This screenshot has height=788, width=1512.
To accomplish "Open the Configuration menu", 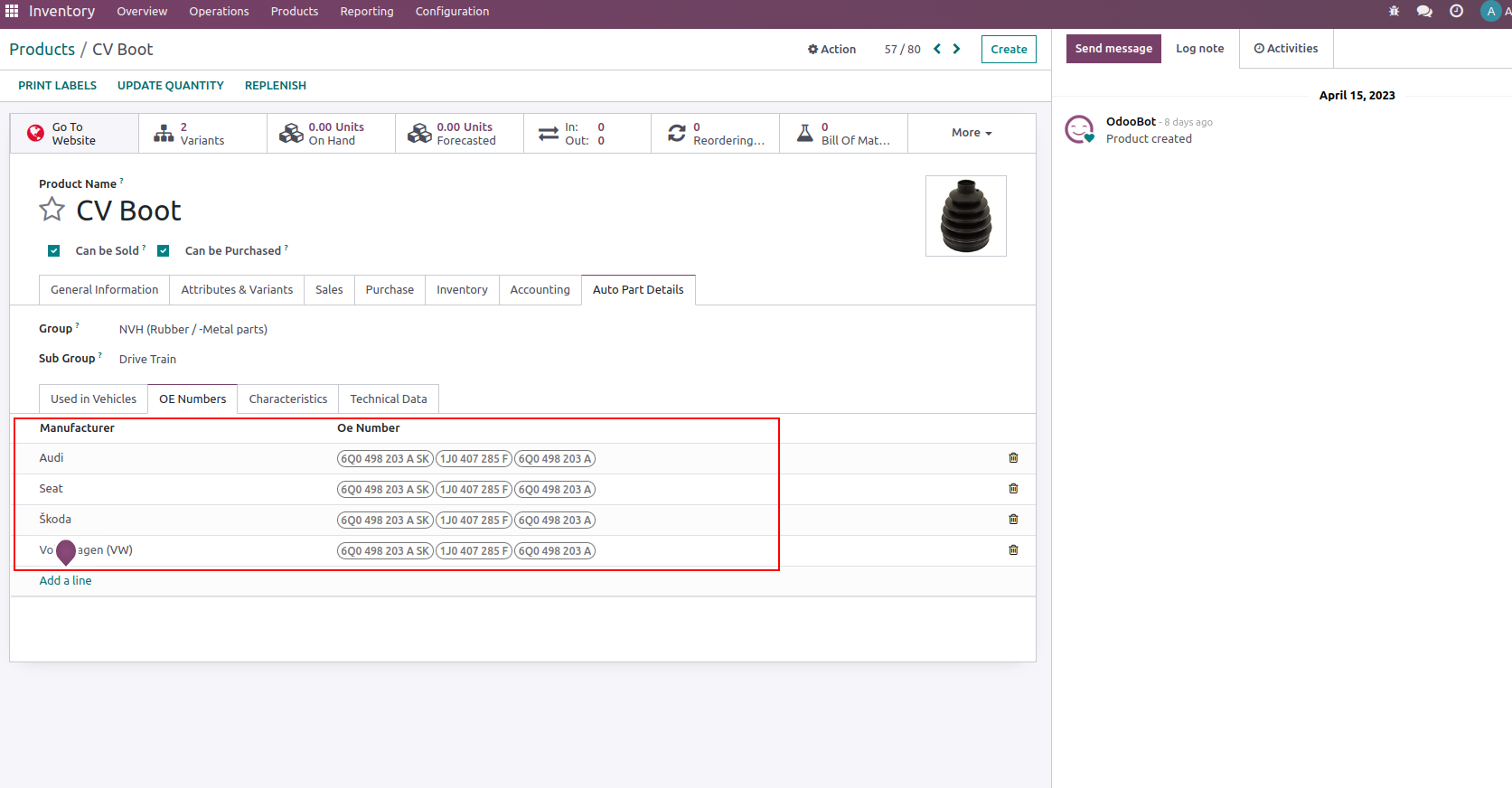I will 452,12.
